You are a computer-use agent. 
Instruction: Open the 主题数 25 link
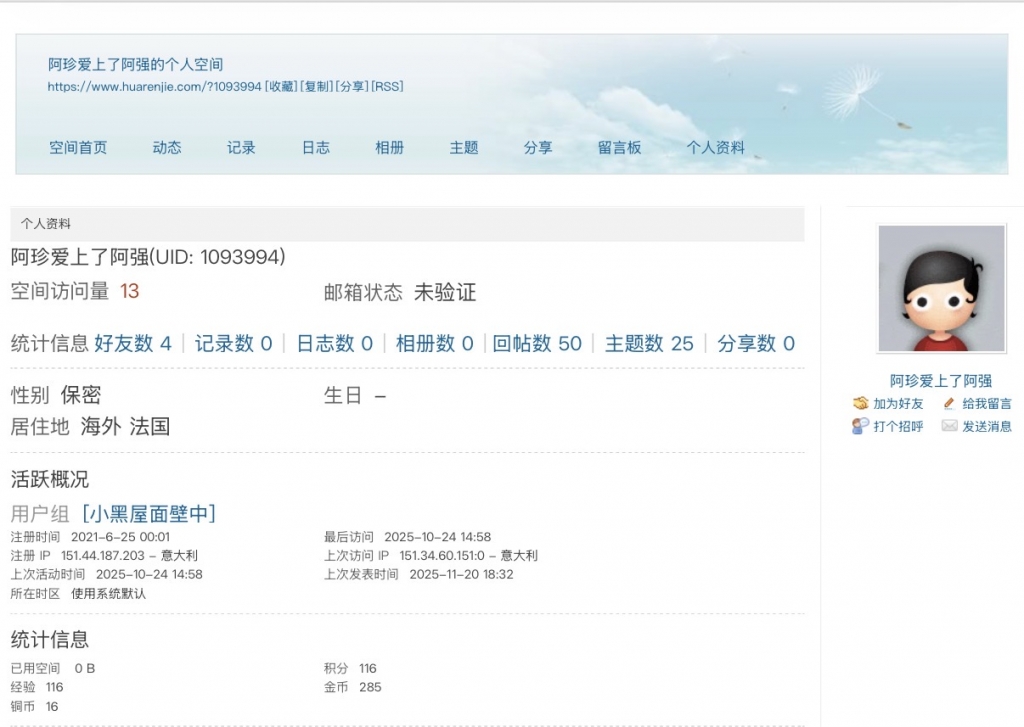[x=649, y=344]
